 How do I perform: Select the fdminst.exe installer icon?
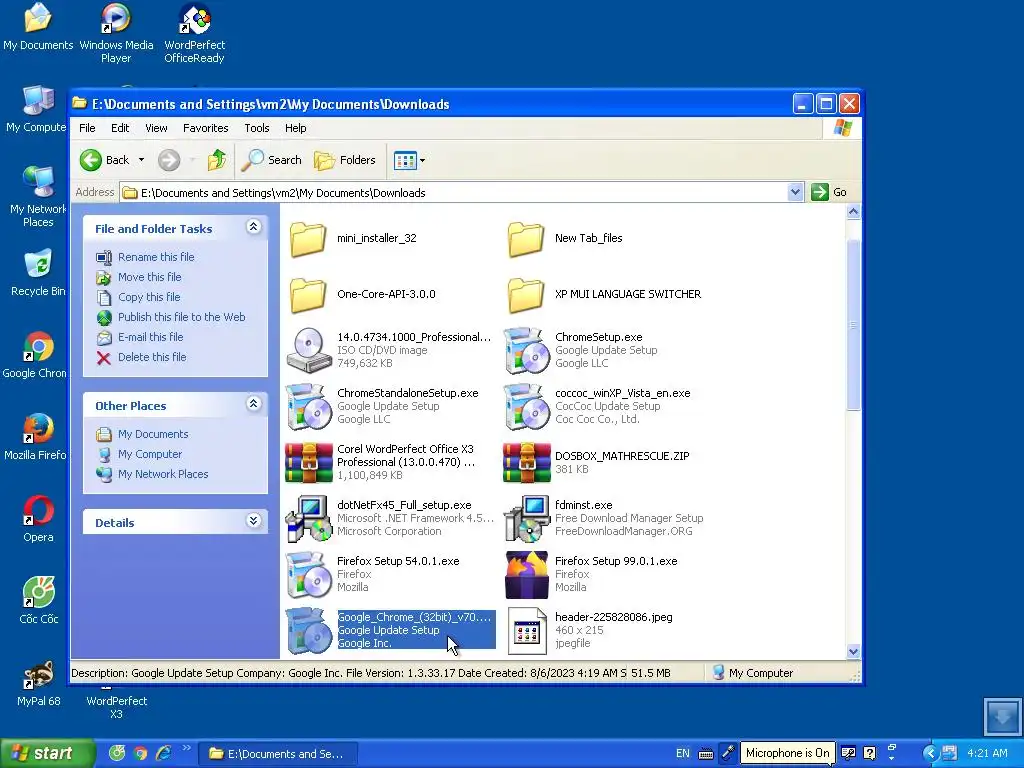tap(526, 519)
